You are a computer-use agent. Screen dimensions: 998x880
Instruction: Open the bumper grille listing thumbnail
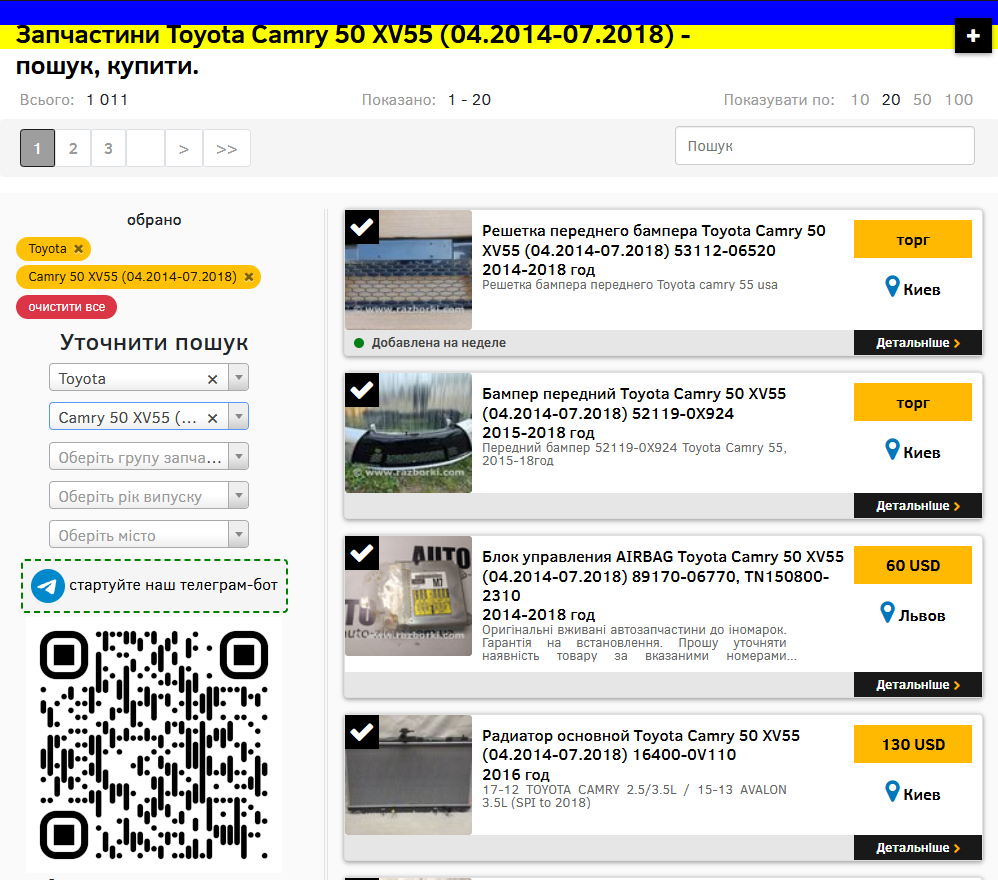[x=409, y=270]
